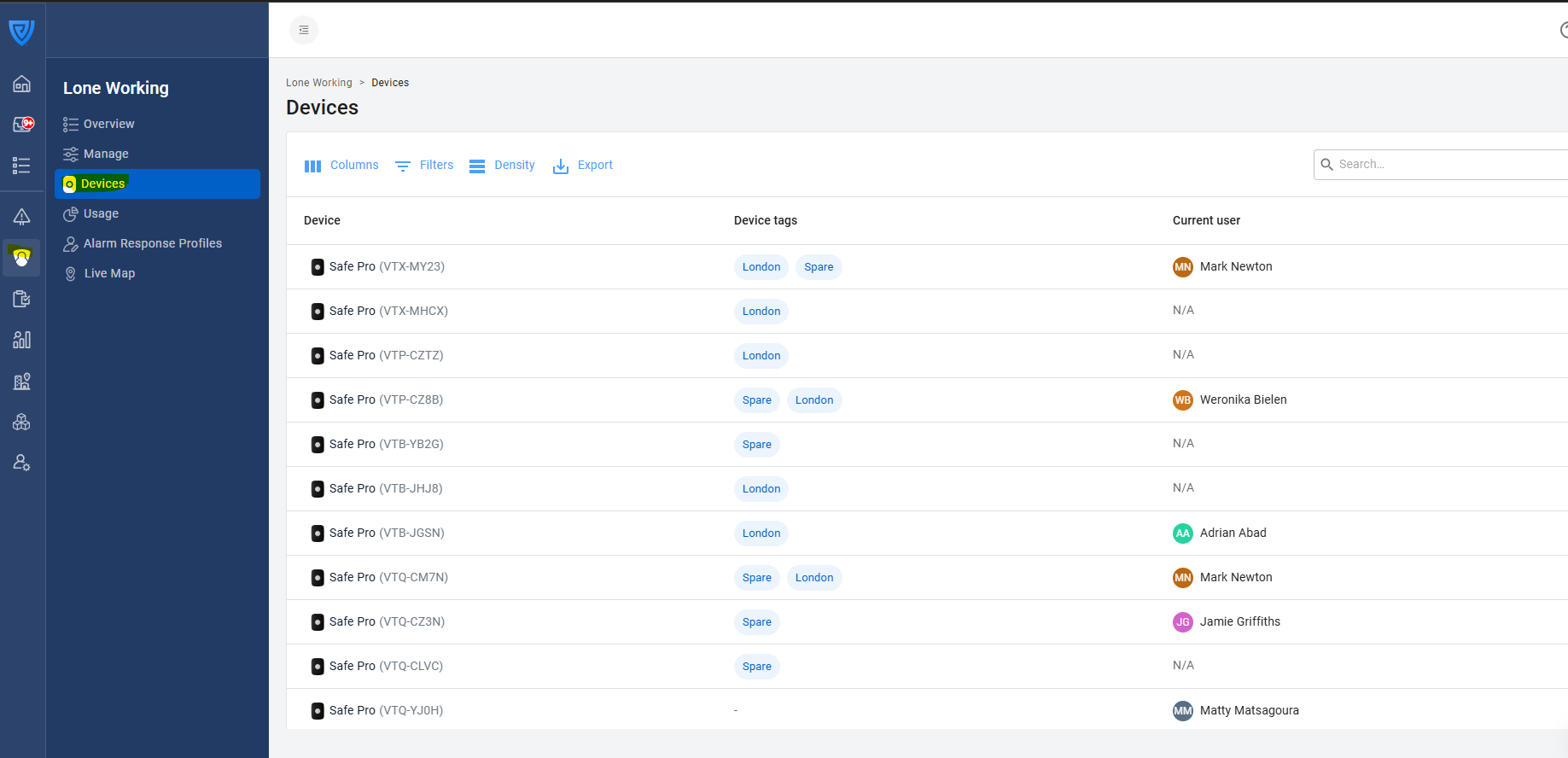The width and height of the screenshot is (1568, 758).
Task: Open the Columns visibility selector
Action: coord(341,166)
